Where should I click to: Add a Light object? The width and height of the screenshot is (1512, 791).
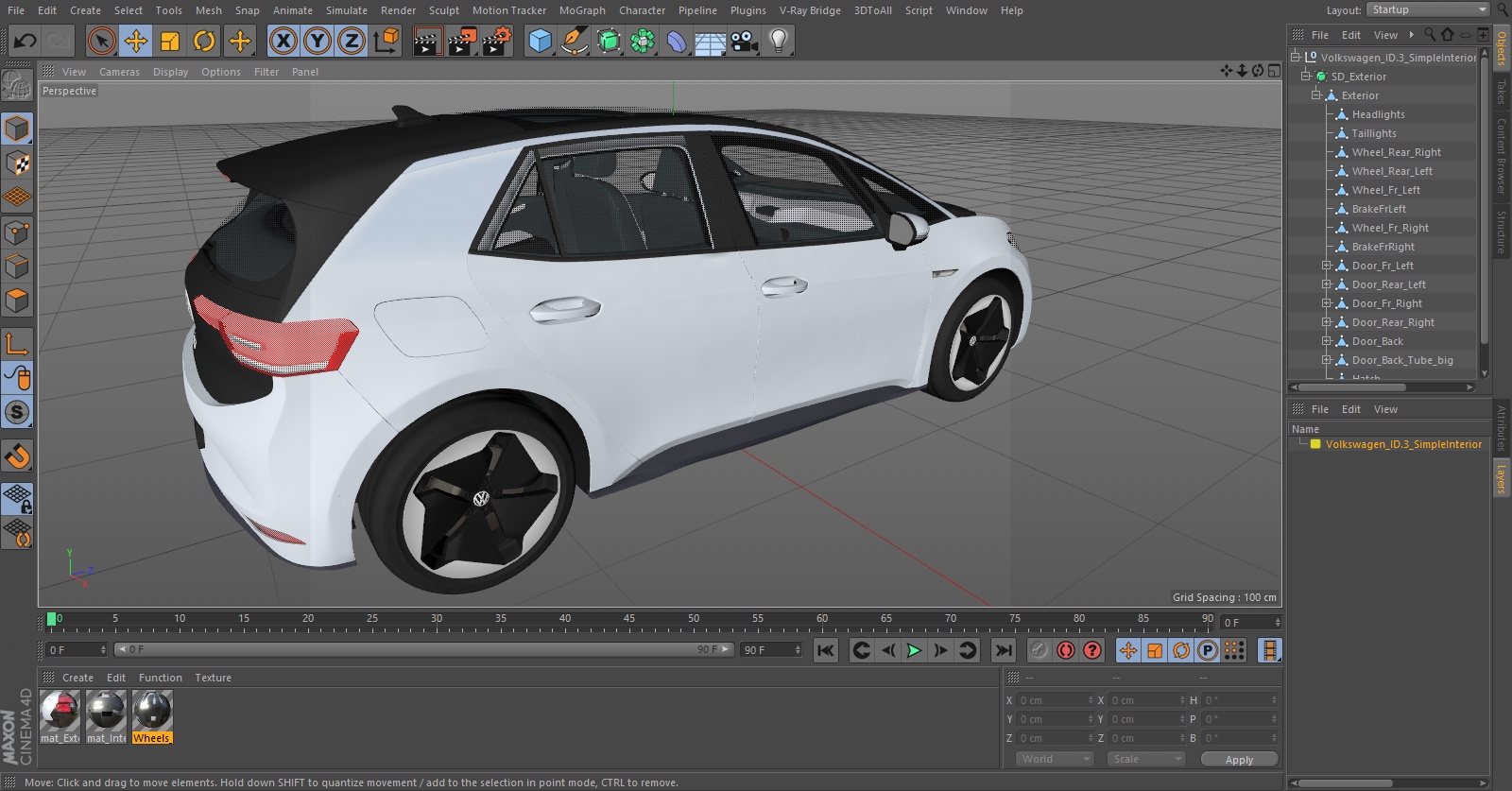click(778, 41)
